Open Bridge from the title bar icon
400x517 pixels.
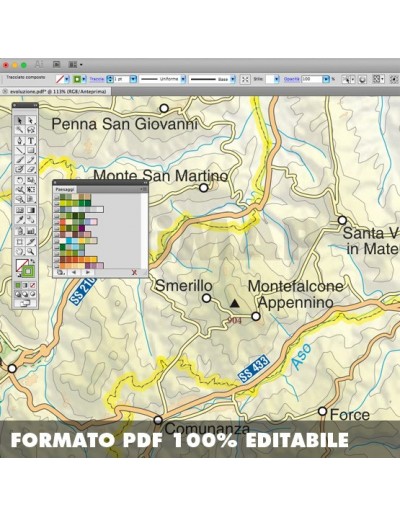point(57,64)
